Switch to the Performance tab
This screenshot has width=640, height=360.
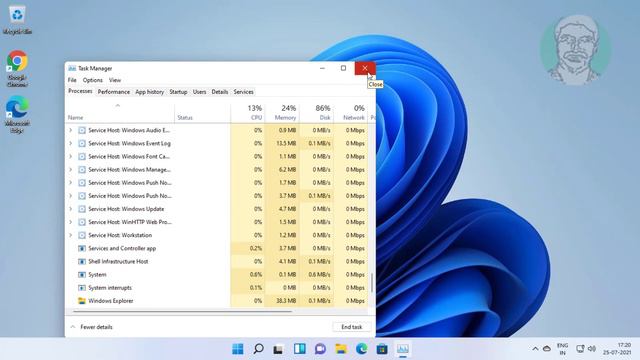click(114, 92)
